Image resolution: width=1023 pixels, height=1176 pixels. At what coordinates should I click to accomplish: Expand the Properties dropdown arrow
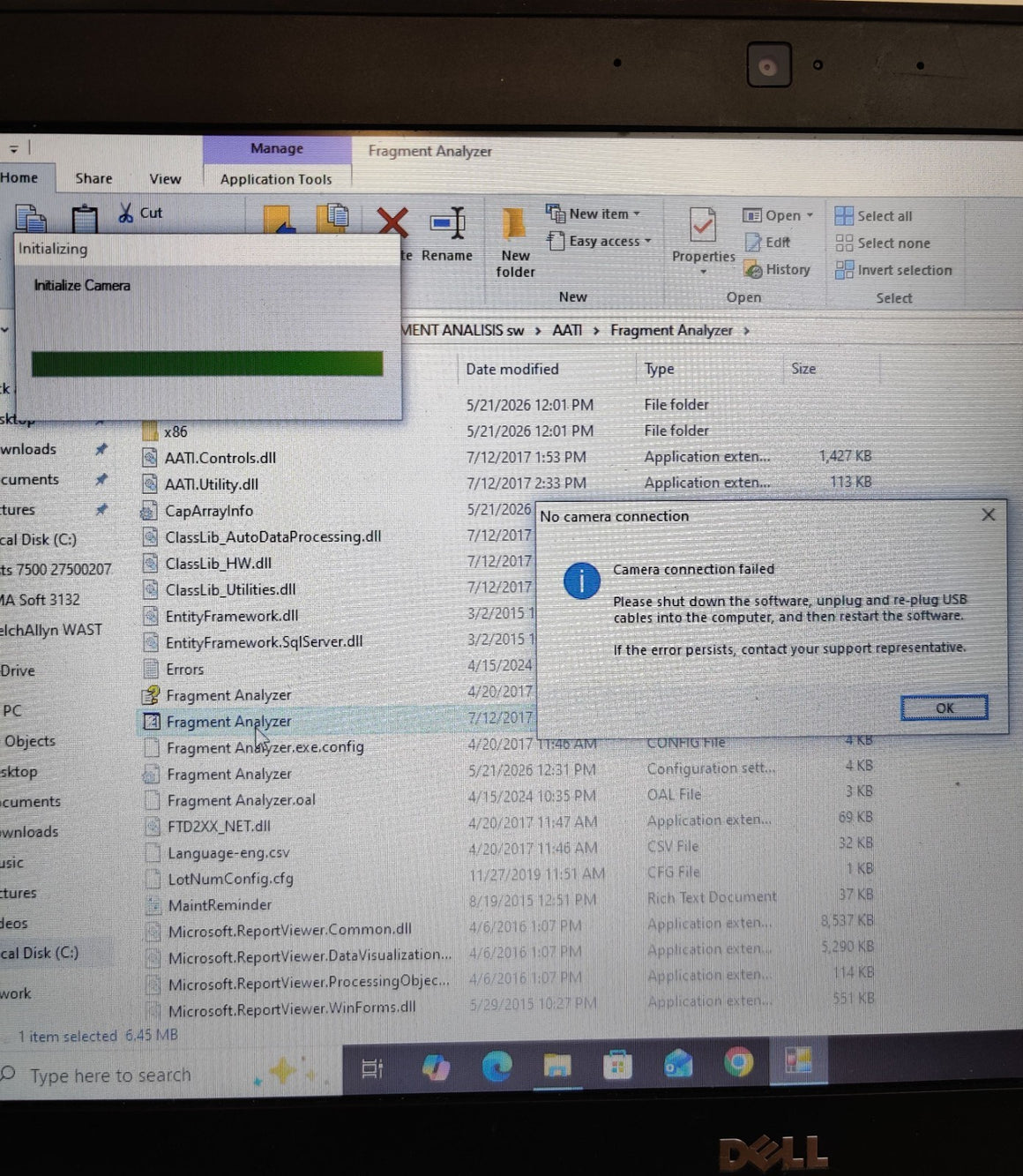(703, 272)
